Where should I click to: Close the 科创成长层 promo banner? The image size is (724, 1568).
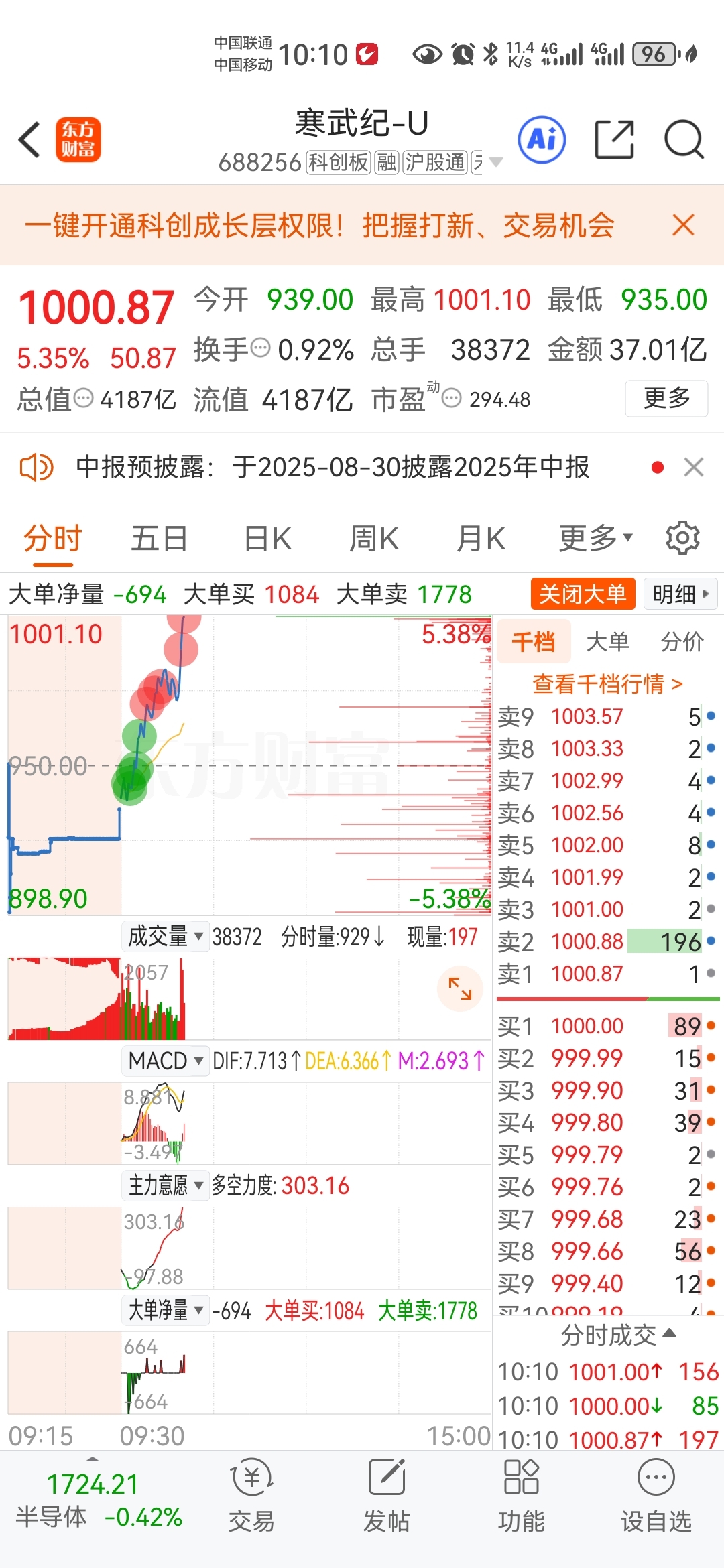click(x=683, y=225)
